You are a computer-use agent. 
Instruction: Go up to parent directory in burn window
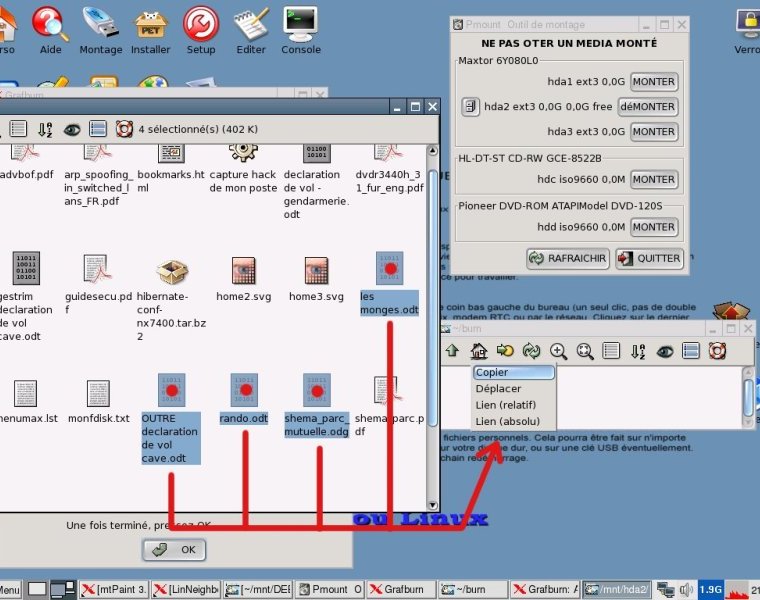[x=452, y=351]
